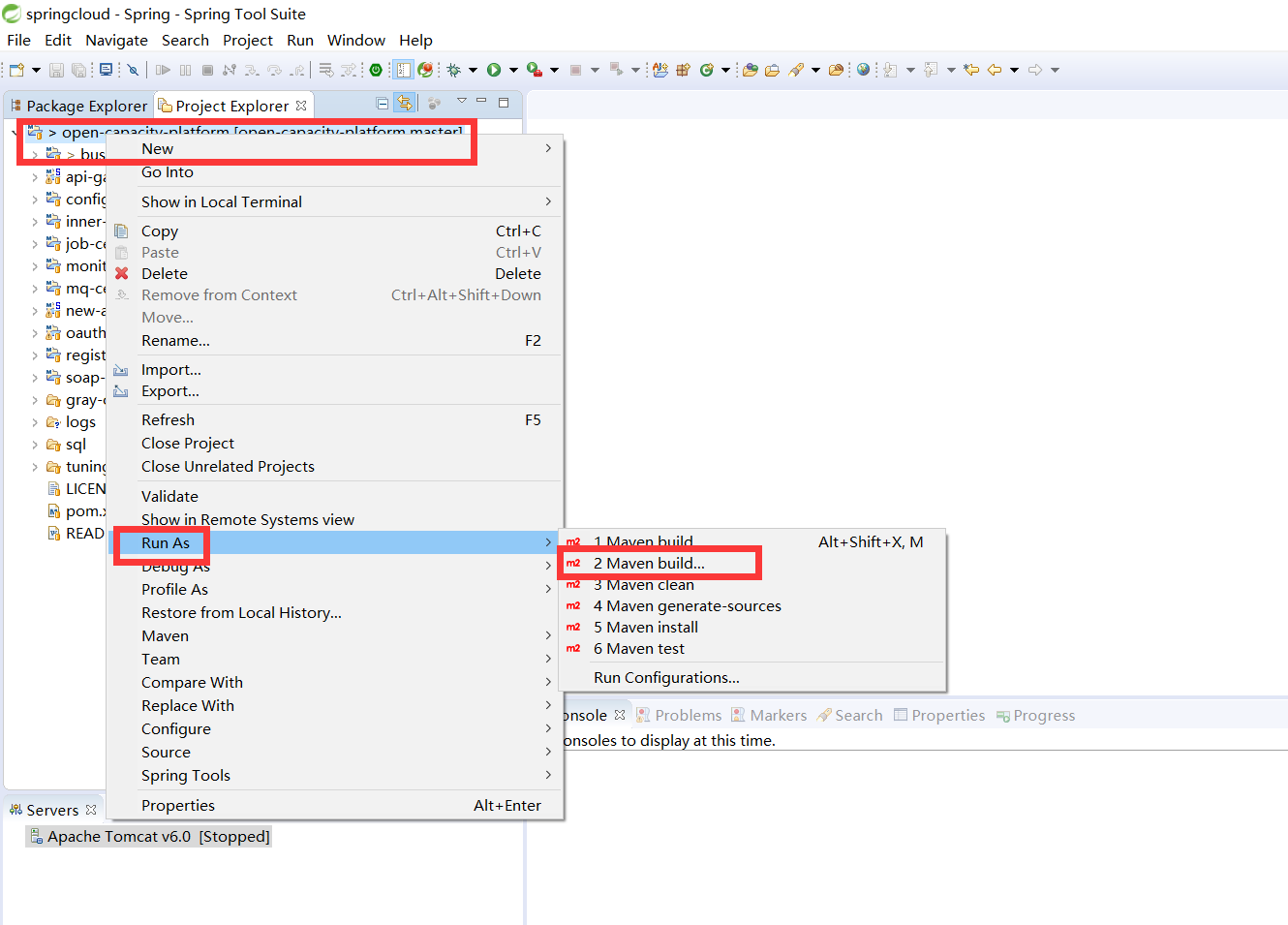The width and height of the screenshot is (1288, 925).
Task: Open the Back history dropdown arrow
Action: click(x=1014, y=70)
